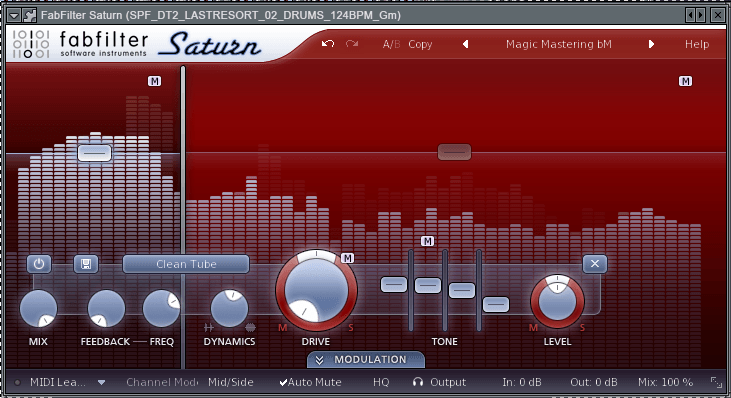Screen dimensions: 731x398
Task: Click Level knob S side marker
Action: [582, 328]
